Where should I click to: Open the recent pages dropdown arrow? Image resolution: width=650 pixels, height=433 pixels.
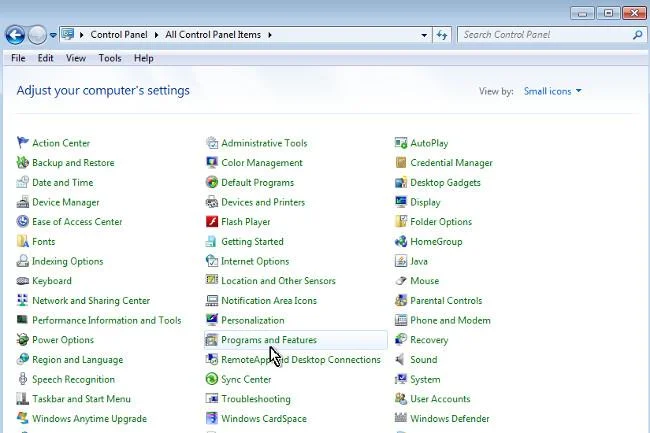53,35
